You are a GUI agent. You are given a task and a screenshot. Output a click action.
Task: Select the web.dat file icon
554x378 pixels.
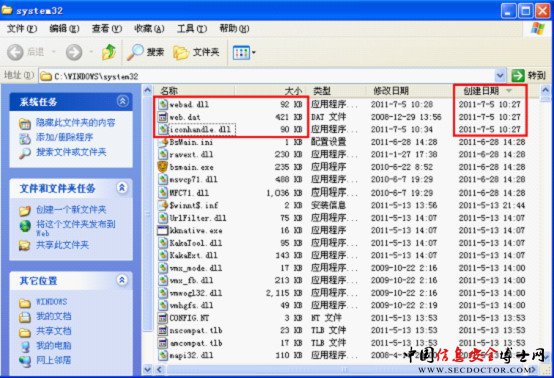[163, 117]
